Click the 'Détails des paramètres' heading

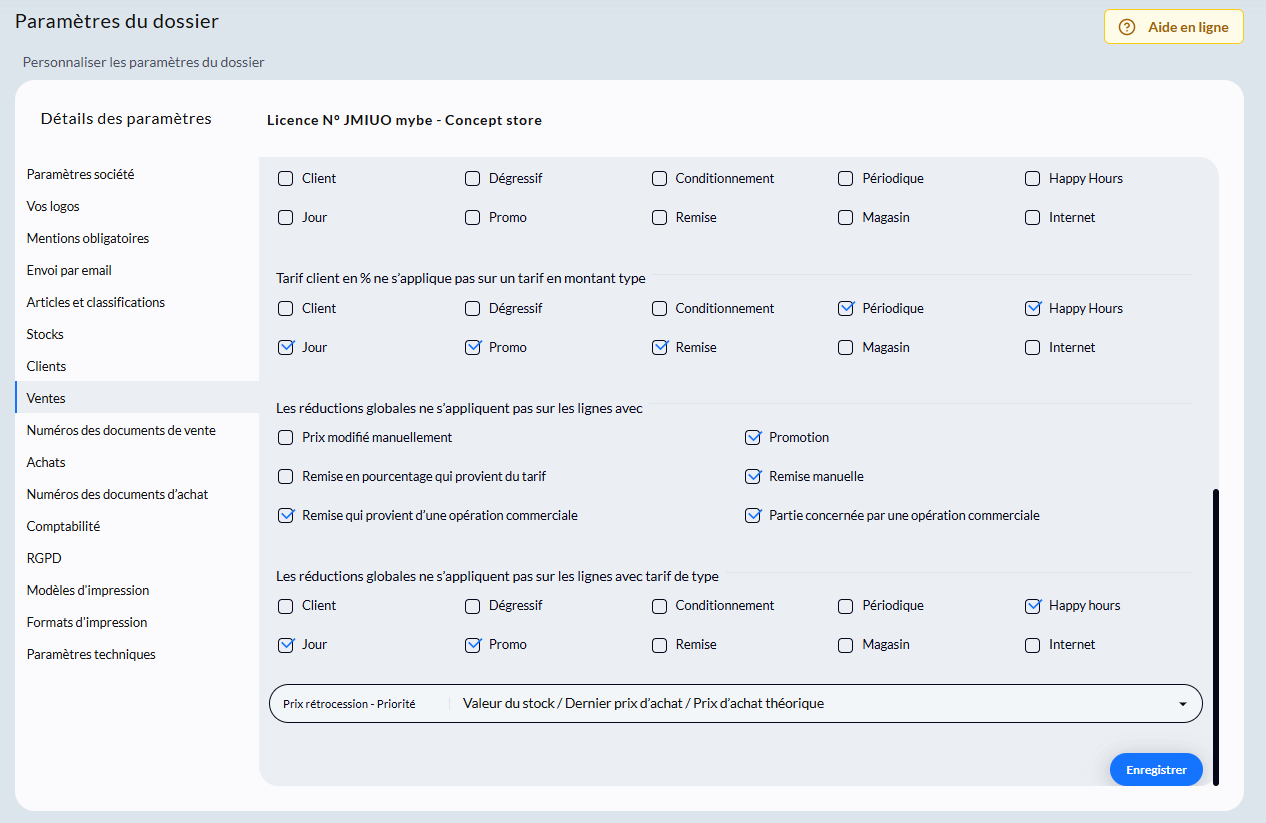tap(126, 118)
